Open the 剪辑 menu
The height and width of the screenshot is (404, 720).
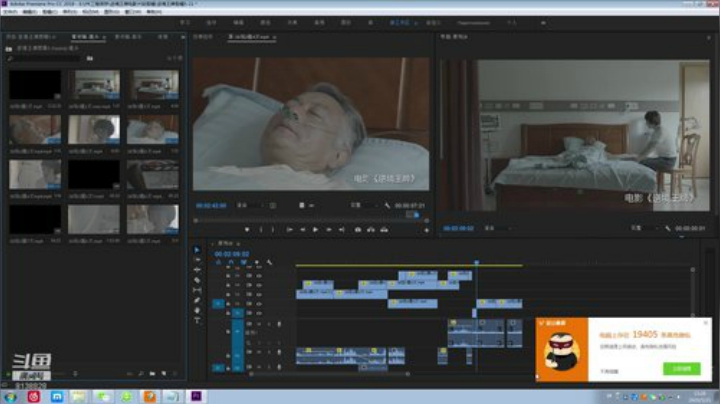point(50,11)
